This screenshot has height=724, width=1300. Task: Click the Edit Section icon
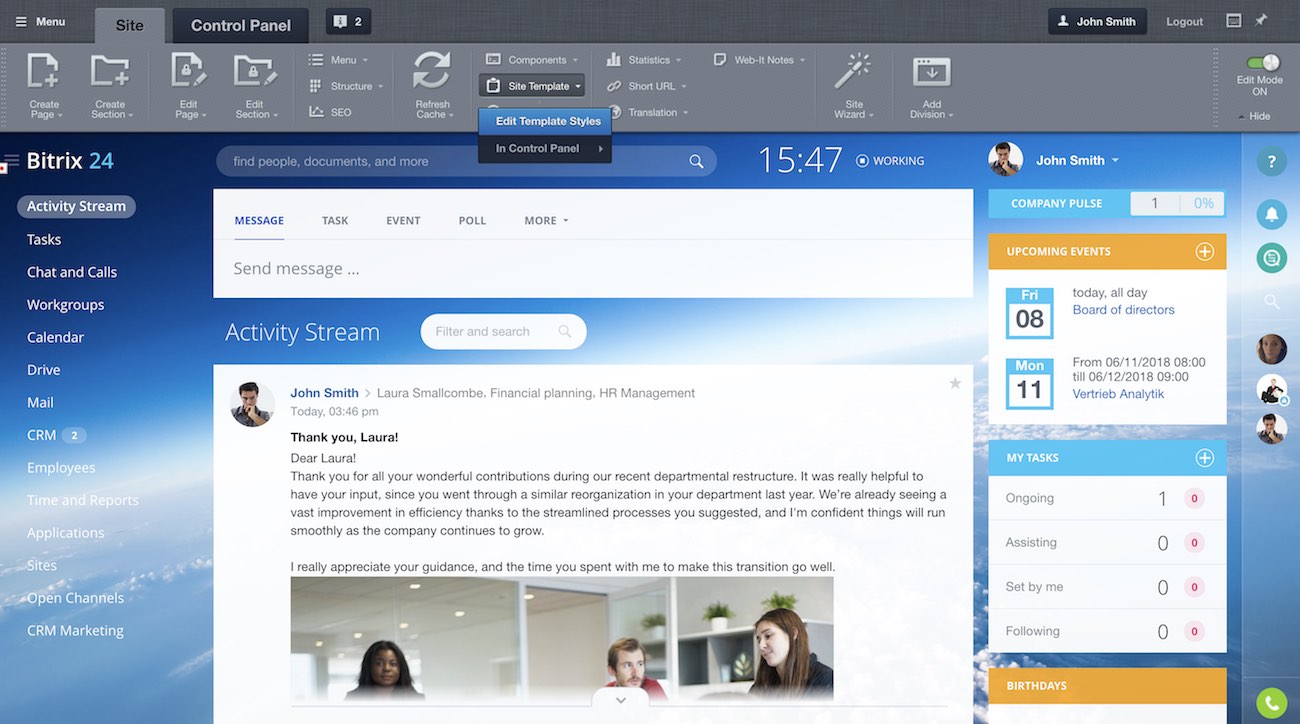coord(254,72)
